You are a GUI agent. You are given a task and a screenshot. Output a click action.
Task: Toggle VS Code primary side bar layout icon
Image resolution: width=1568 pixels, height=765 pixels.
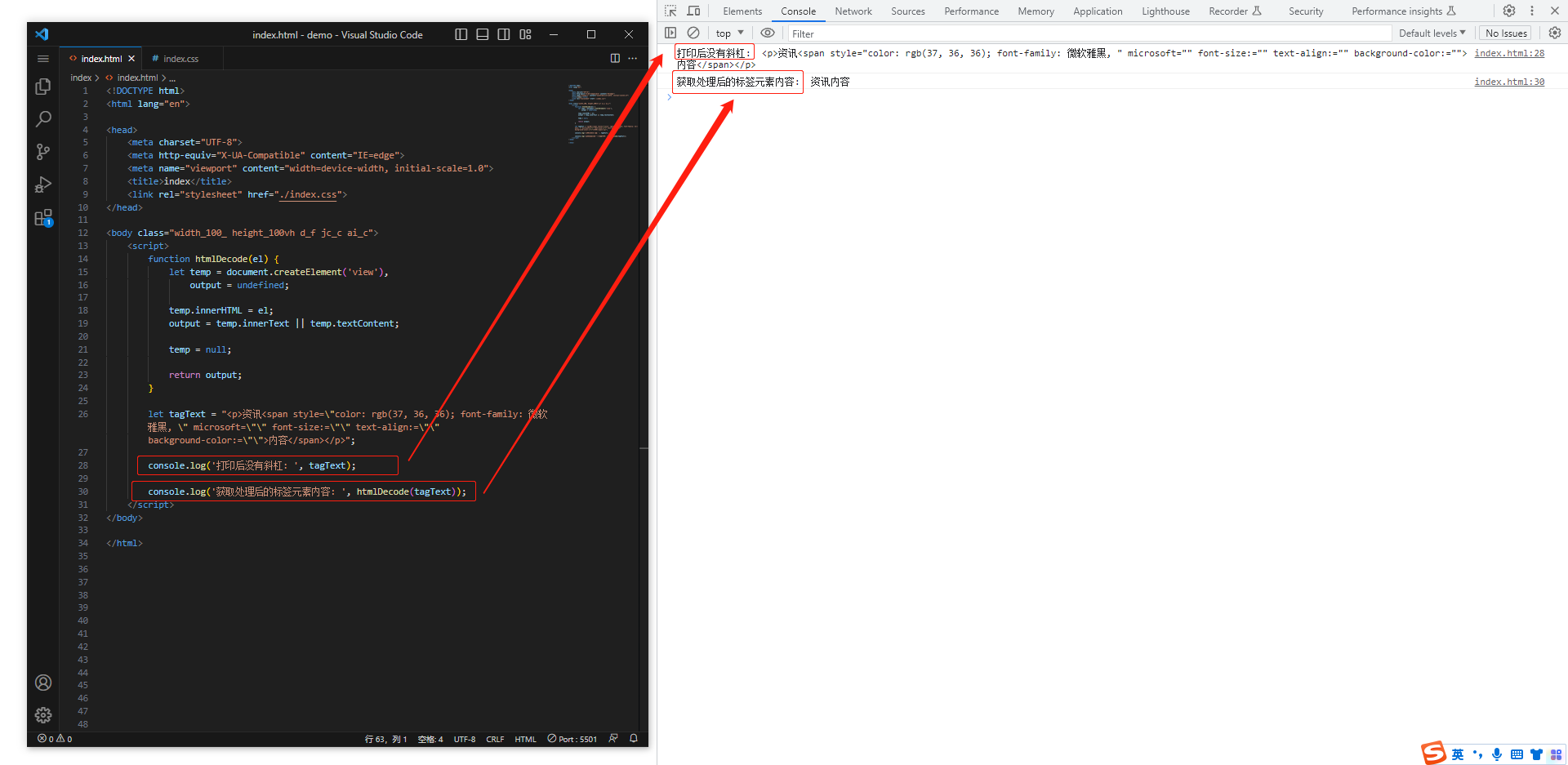[461, 34]
